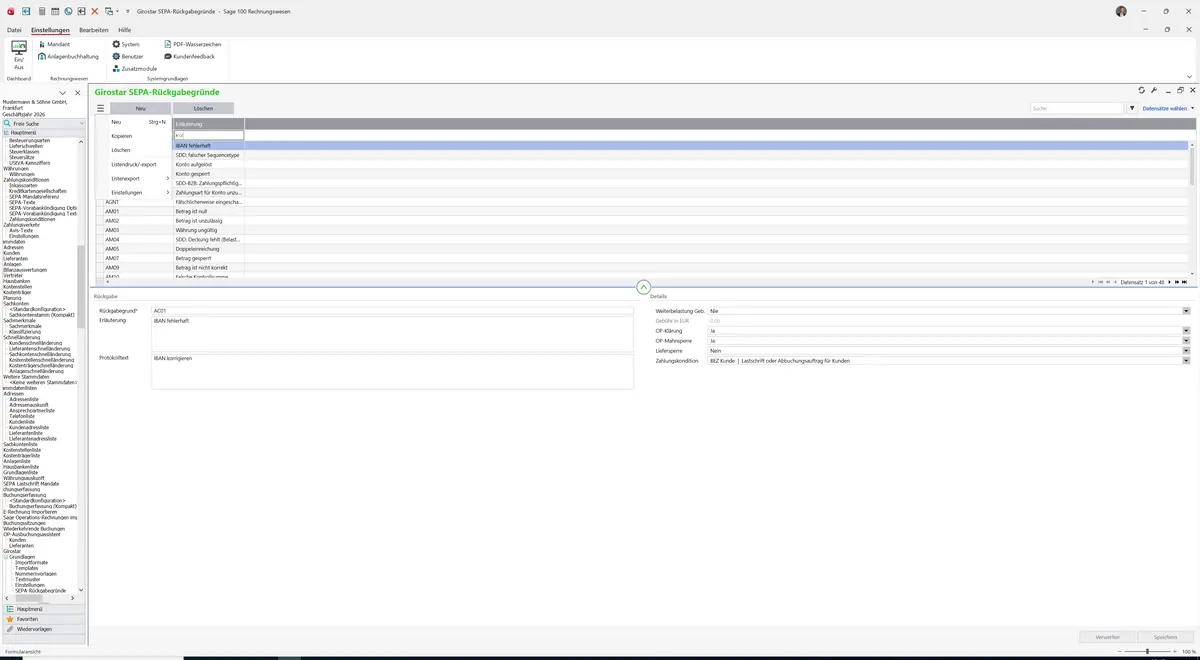Switch to the Bearbeiten ribbon tab

coord(94,30)
